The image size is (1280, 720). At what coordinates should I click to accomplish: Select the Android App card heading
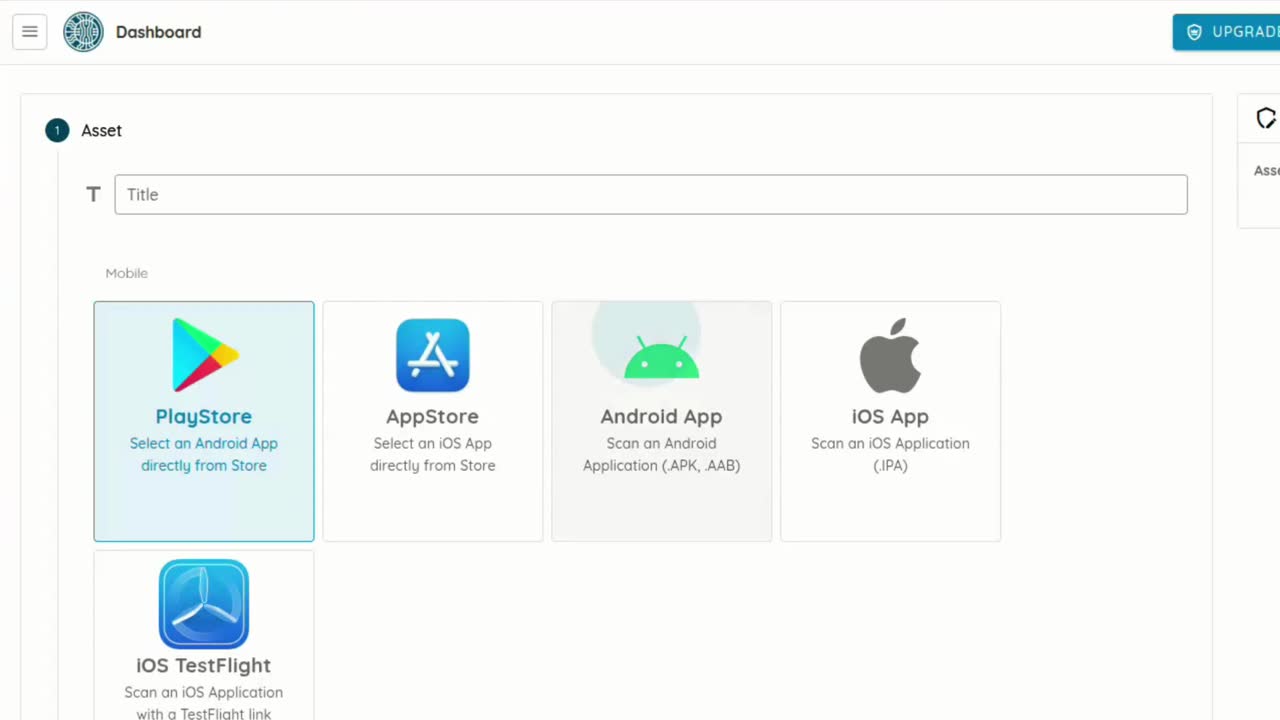point(661,416)
